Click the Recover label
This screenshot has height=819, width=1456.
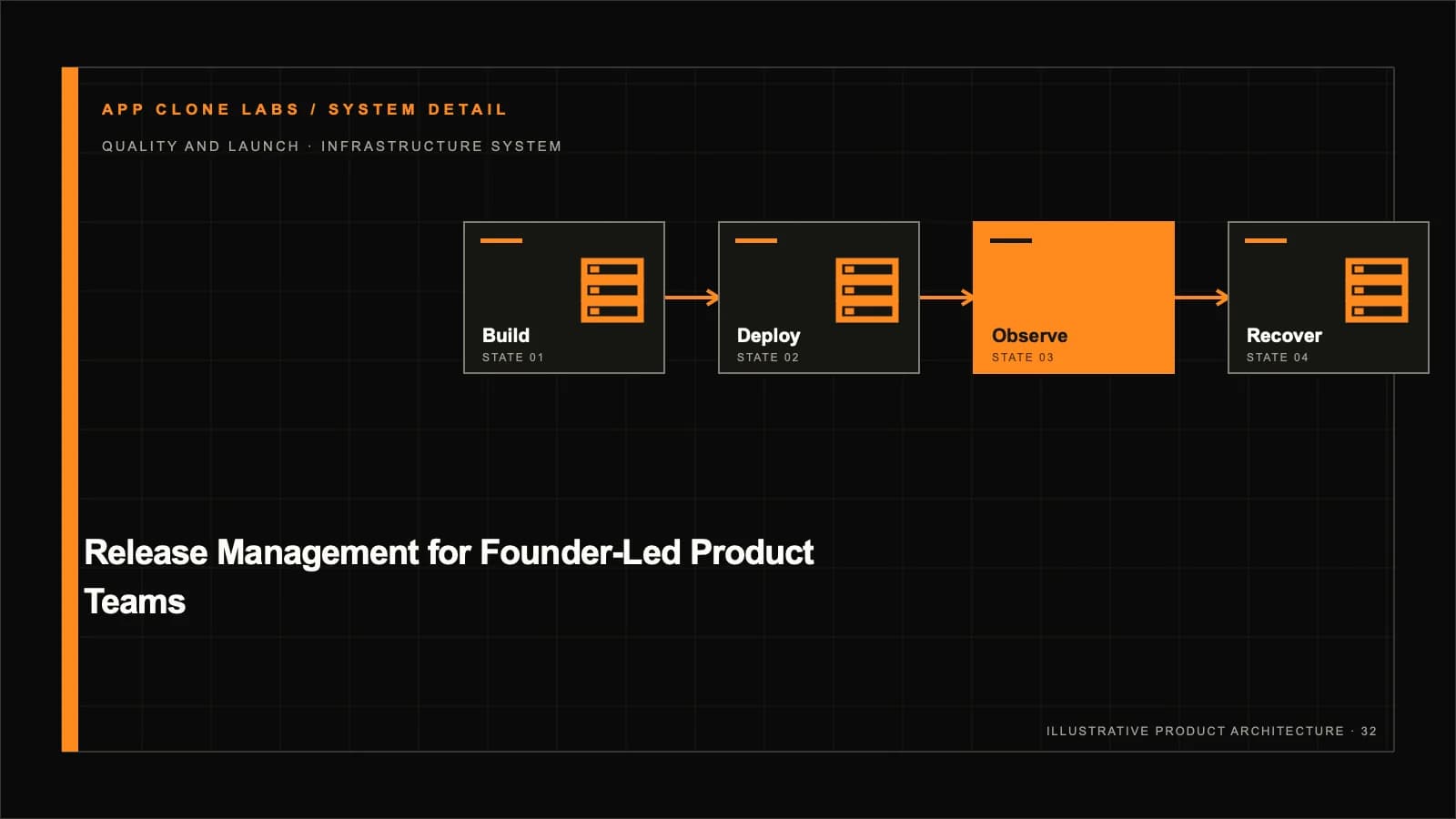click(x=1284, y=335)
